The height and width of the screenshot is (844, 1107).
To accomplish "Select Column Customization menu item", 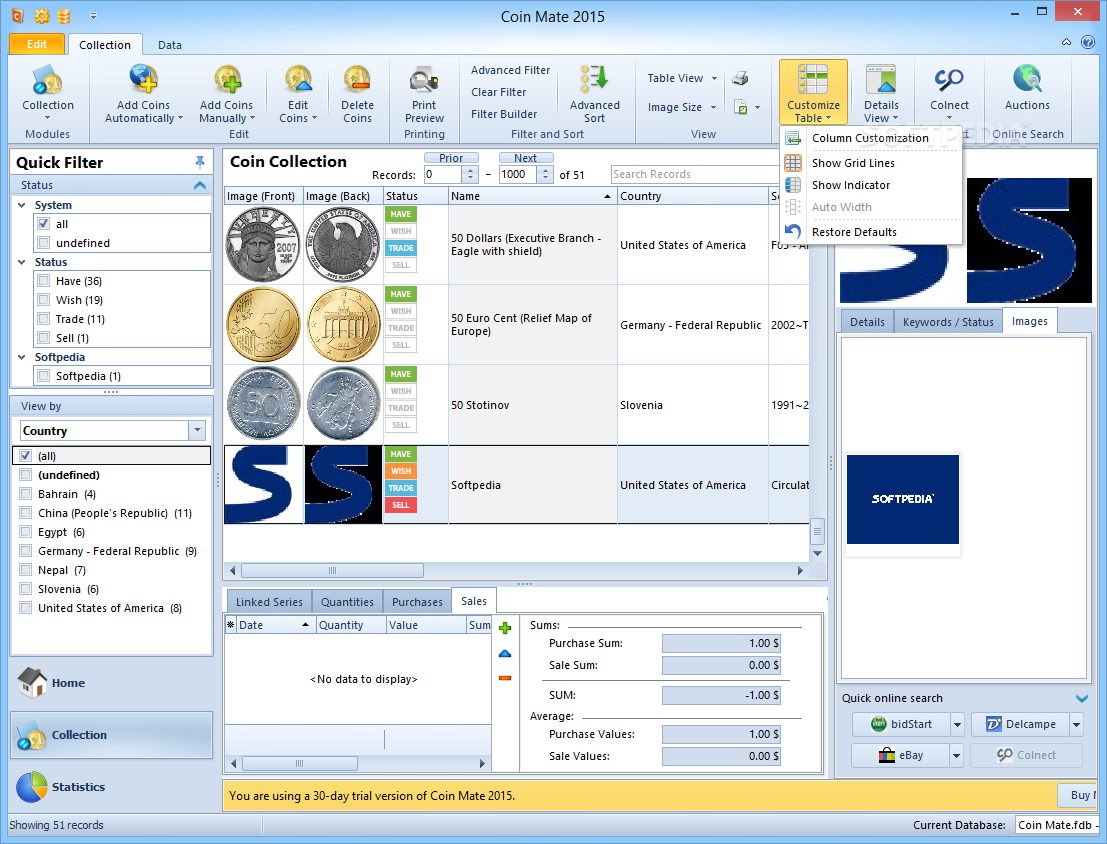I will click(x=870, y=138).
